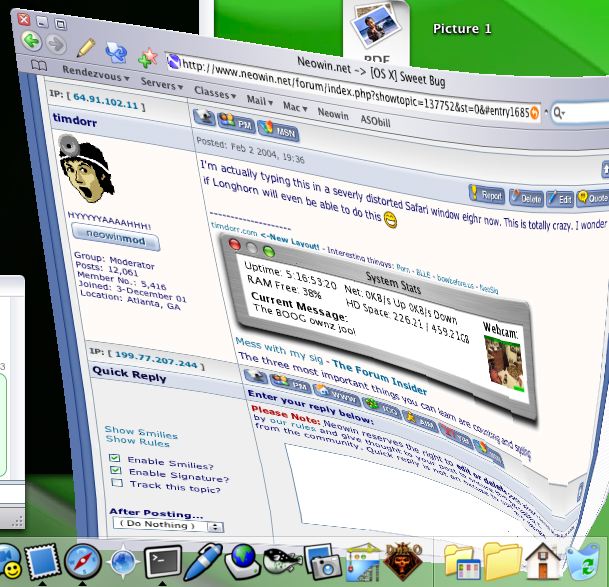The height and width of the screenshot is (587, 609).
Task: Click the green zoom button of System Stats
Action: [269, 252]
